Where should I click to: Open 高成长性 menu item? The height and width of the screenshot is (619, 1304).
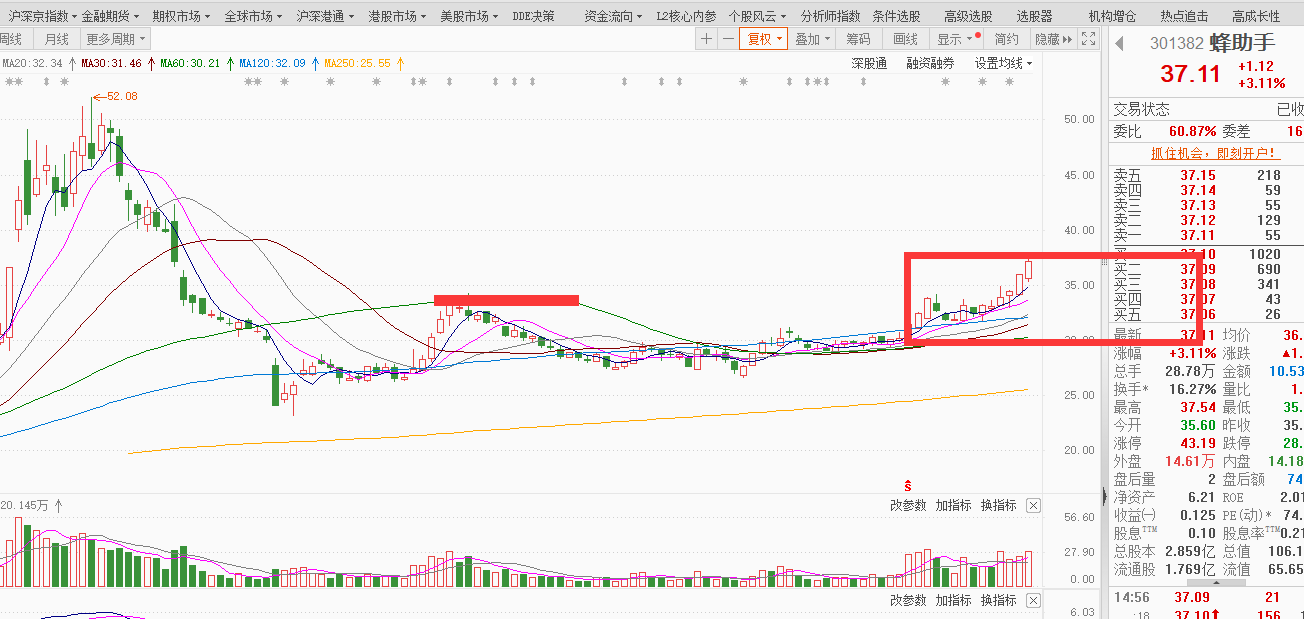pyautogui.click(x=1256, y=16)
